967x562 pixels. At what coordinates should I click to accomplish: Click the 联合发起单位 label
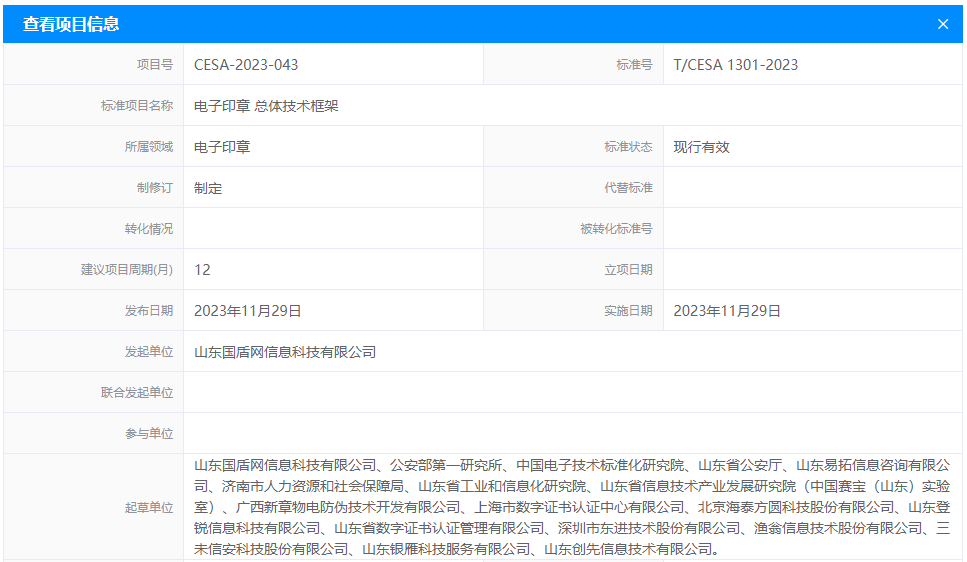[137, 393]
